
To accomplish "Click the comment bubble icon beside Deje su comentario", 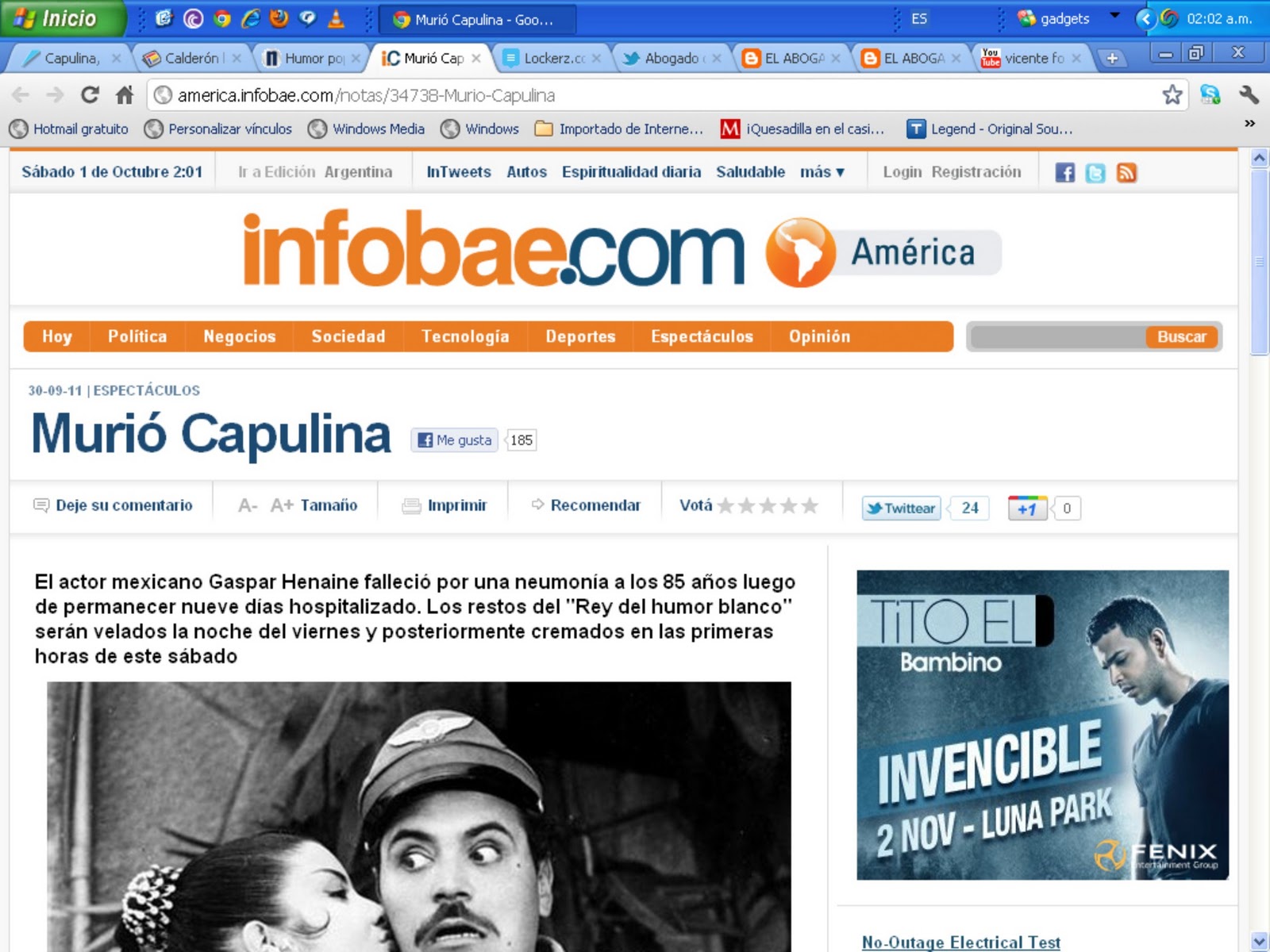I will pyautogui.click(x=40, y=505).
